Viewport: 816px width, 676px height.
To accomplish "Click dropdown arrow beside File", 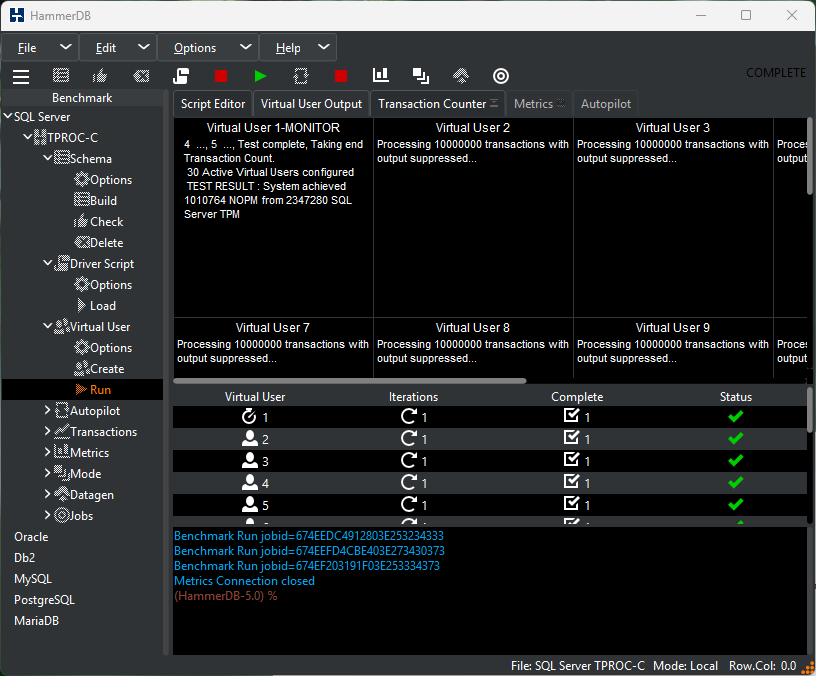I will [x=66, y=47].
